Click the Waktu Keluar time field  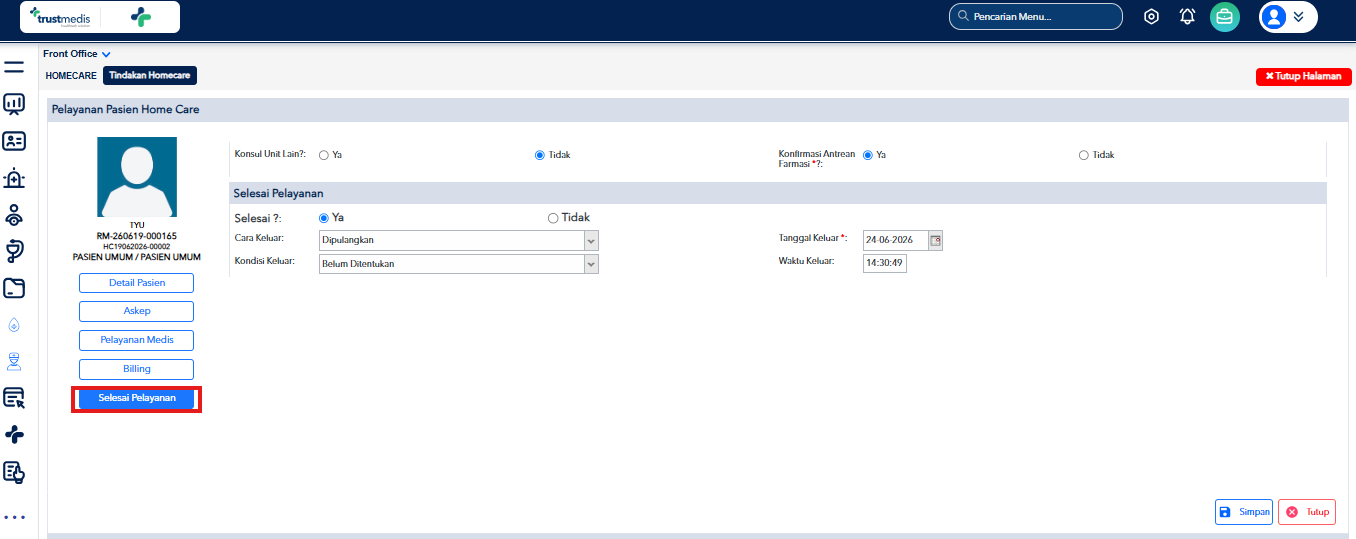coord(885,264)
